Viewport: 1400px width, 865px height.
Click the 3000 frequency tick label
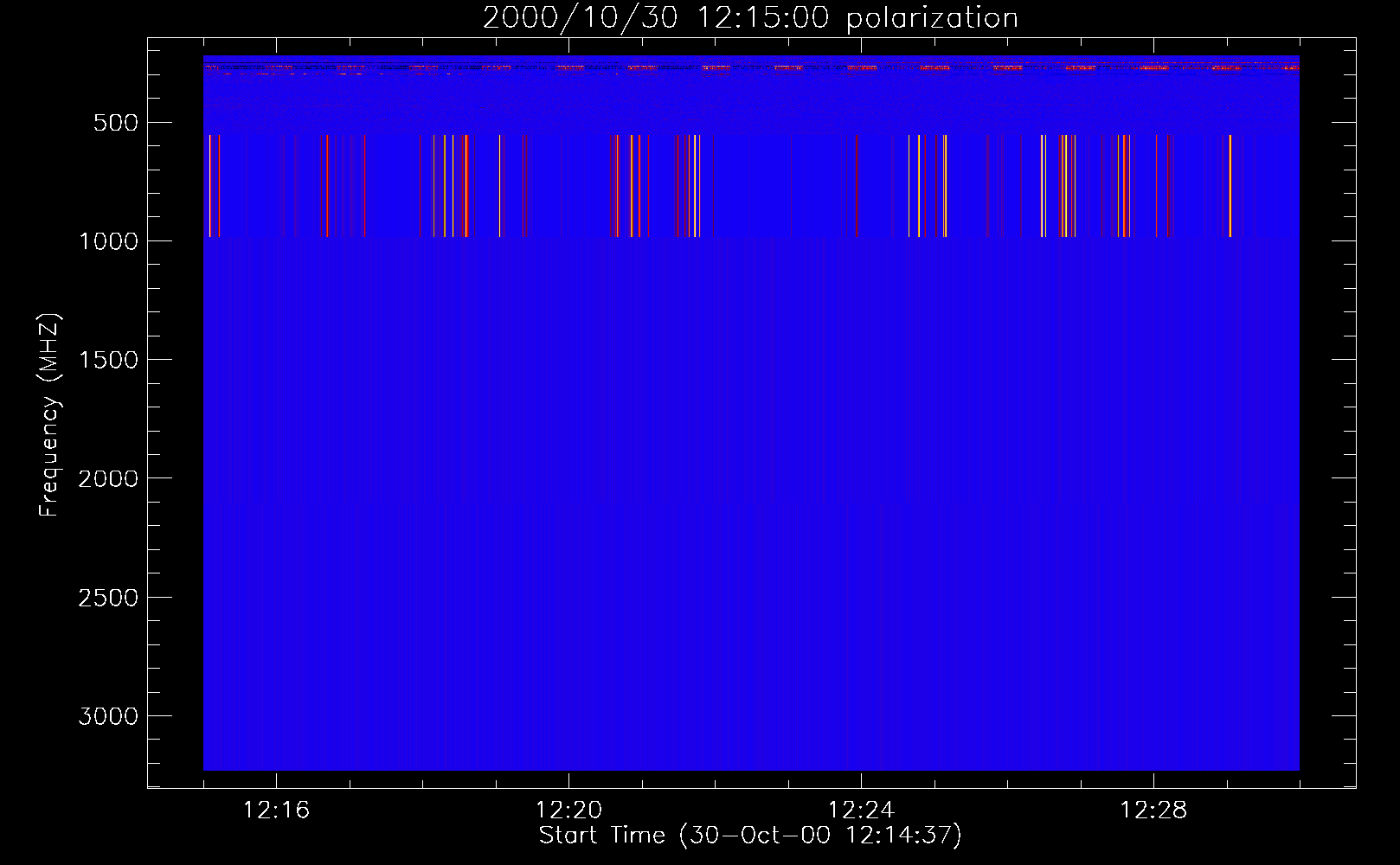pyautogui.click(x=108, y=716)
